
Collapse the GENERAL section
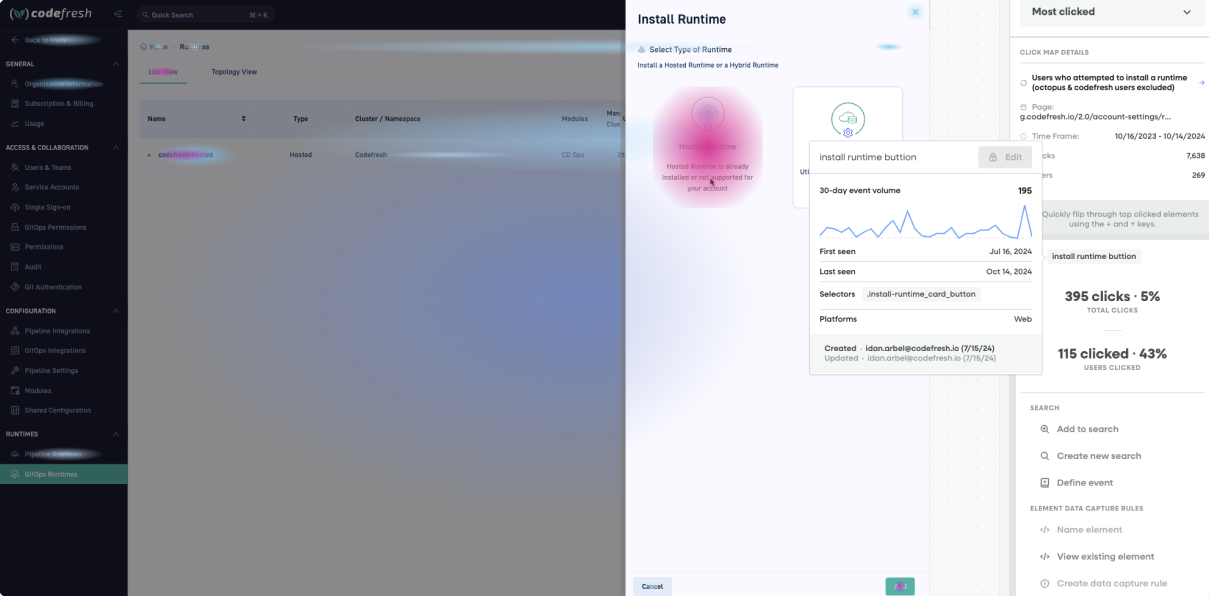tap(116, 64)
